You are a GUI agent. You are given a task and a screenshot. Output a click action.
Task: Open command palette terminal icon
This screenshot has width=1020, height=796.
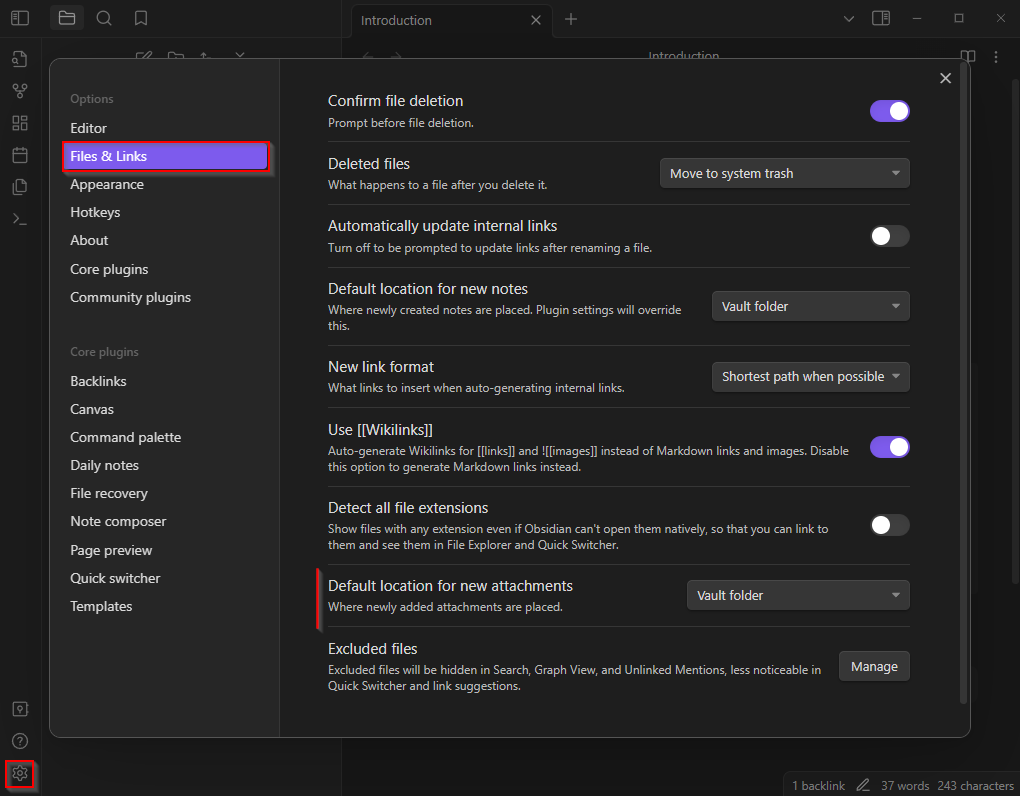(x=20, y=219)
